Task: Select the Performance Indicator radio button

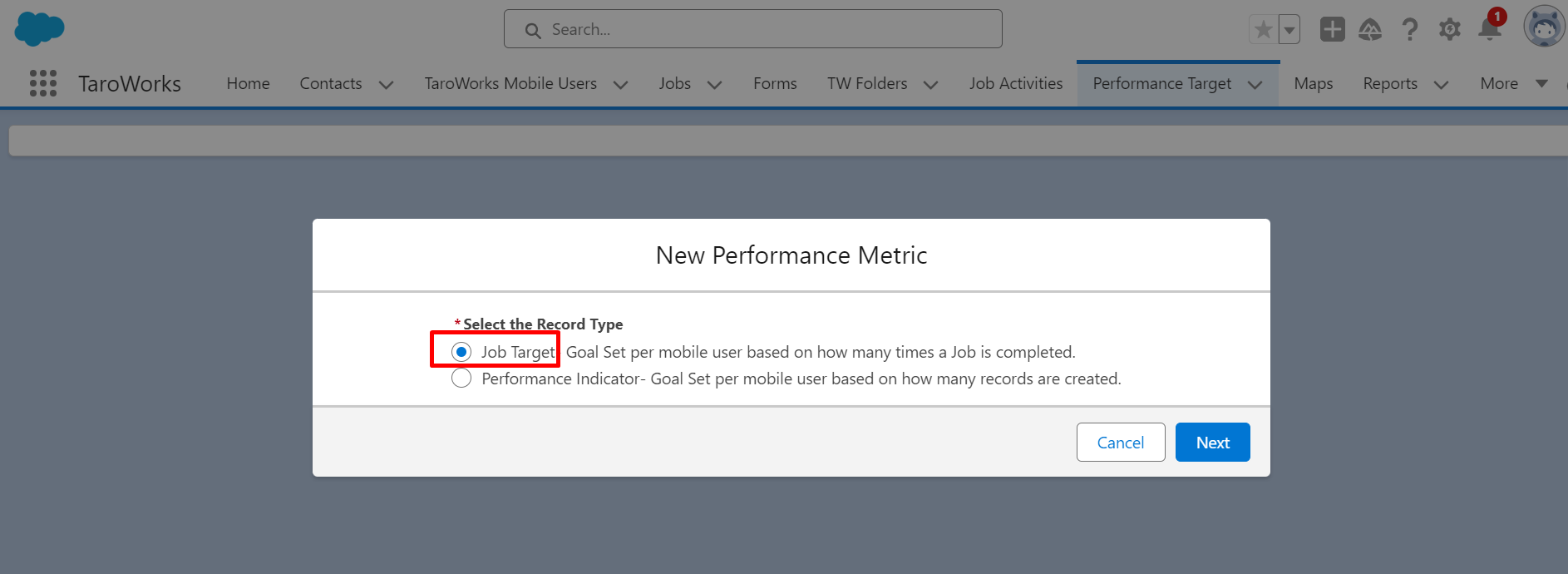Action: coord(461,379)
